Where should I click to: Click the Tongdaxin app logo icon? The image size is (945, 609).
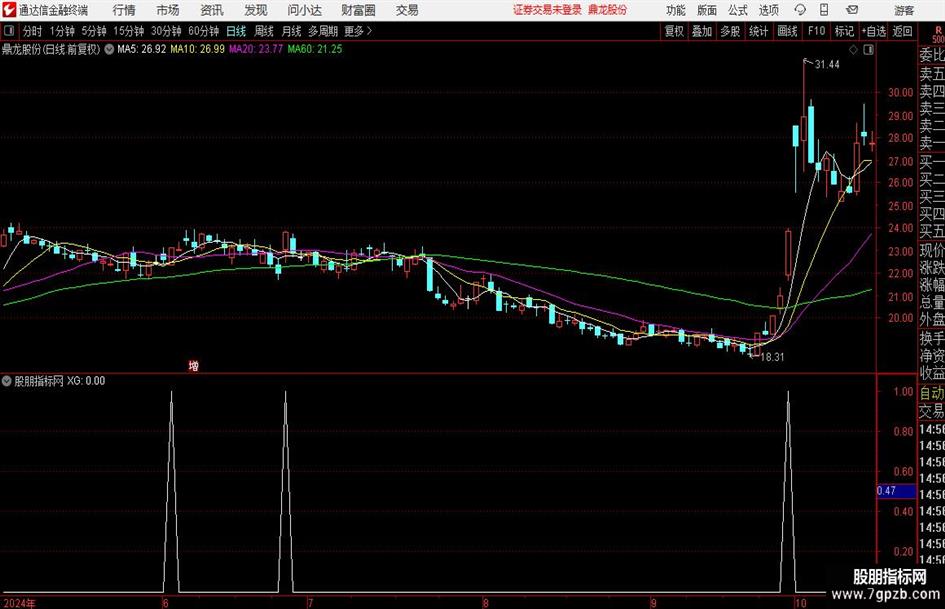pyautogui.click(x=9, y=10)
